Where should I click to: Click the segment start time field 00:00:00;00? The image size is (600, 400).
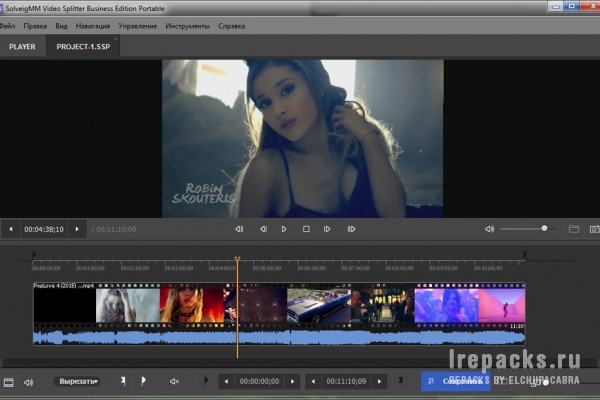(x=259, y=382)
